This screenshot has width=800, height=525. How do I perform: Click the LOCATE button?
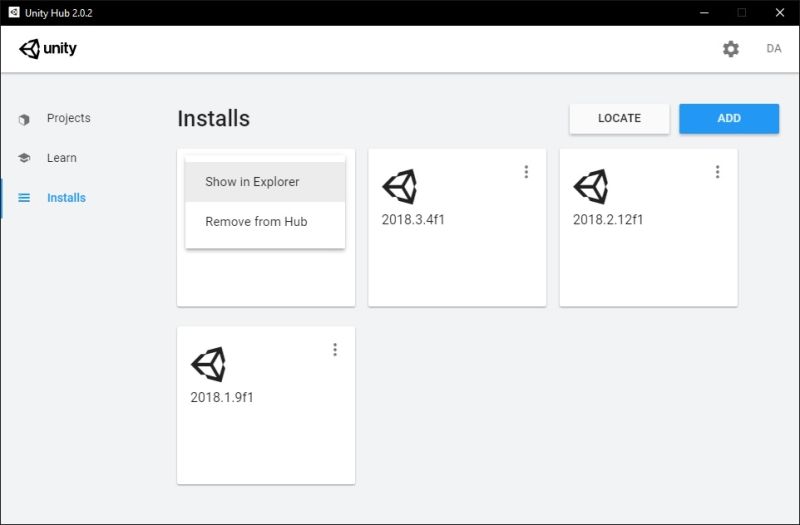coord(619,118)
